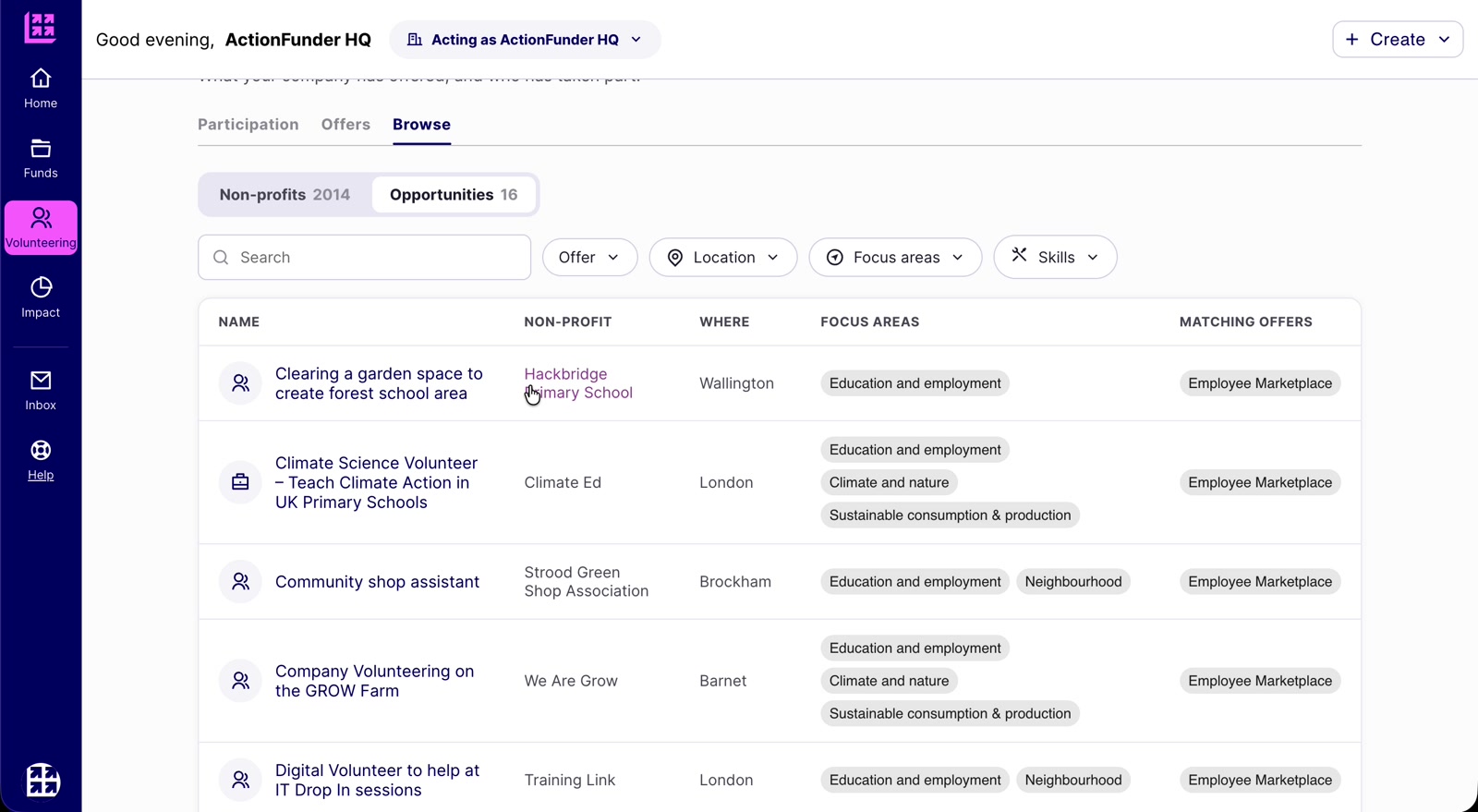This screenshot has height=812, width=1478.
Task: Open Help in the sidebar
Action: pos(41,460)
